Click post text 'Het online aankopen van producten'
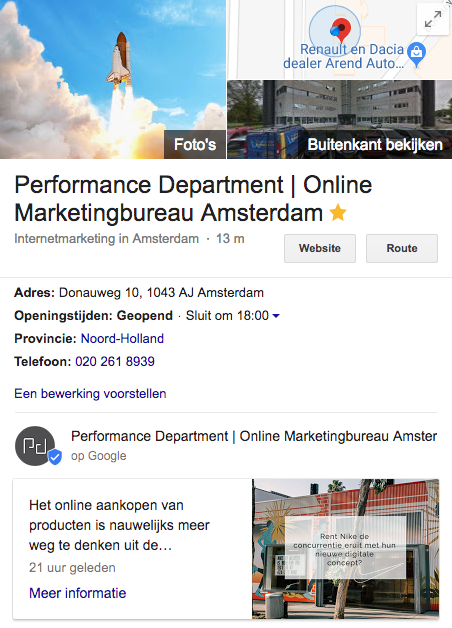 [x=119, y=525]
